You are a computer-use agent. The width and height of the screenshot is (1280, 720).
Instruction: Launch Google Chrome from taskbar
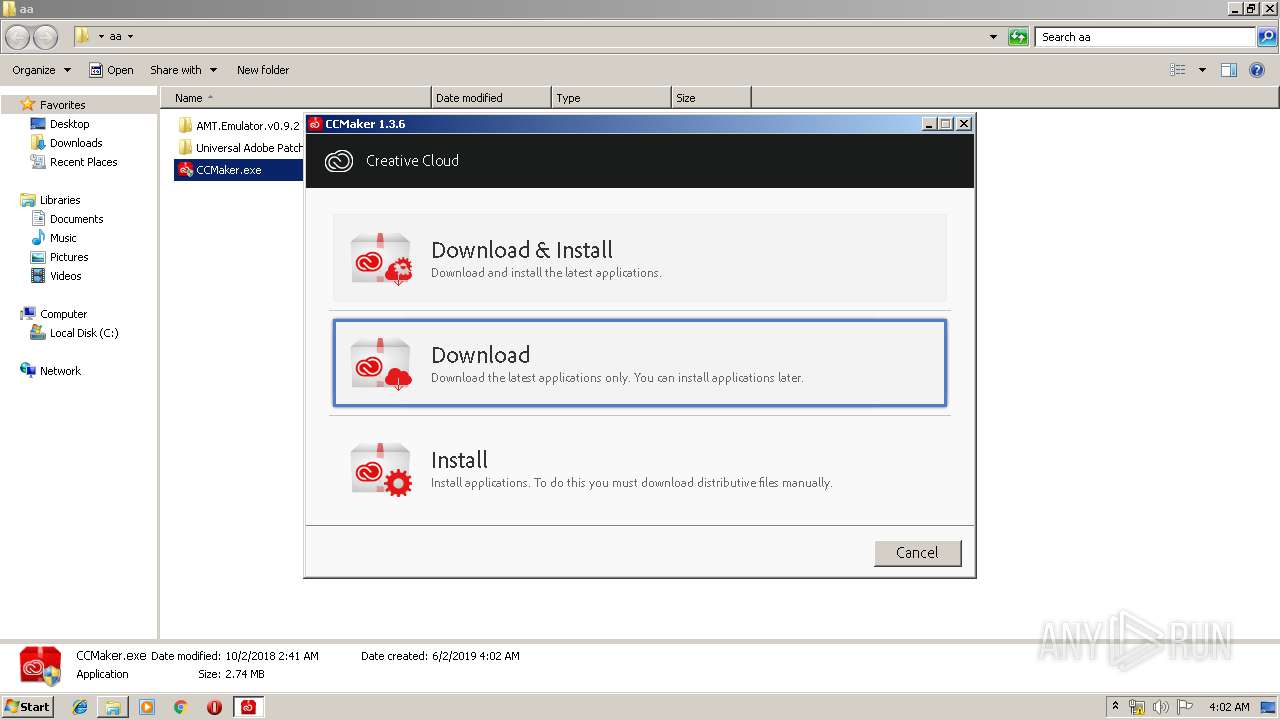click(181, 707)
